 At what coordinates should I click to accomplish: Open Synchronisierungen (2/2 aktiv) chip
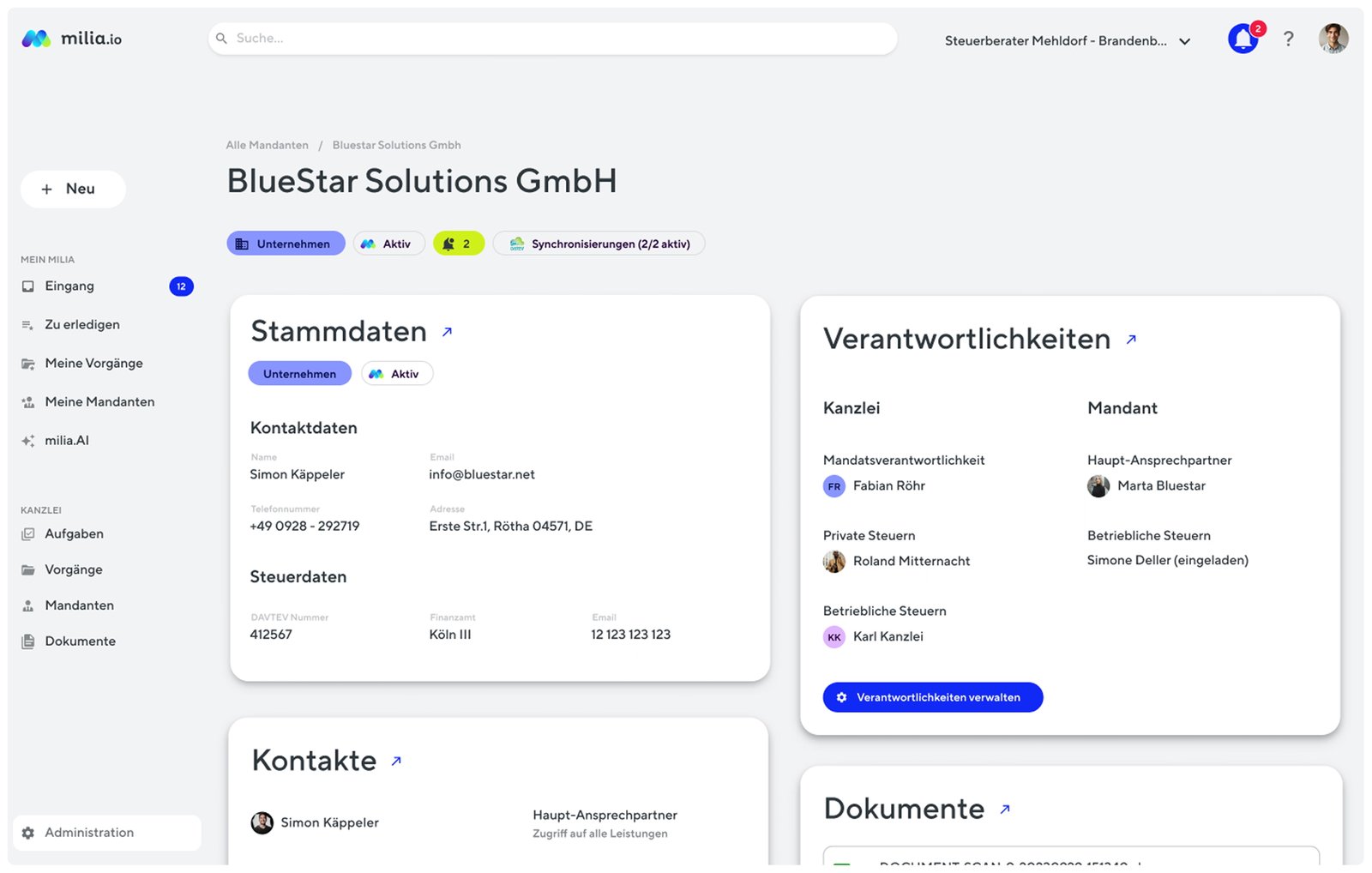(599, 244)
